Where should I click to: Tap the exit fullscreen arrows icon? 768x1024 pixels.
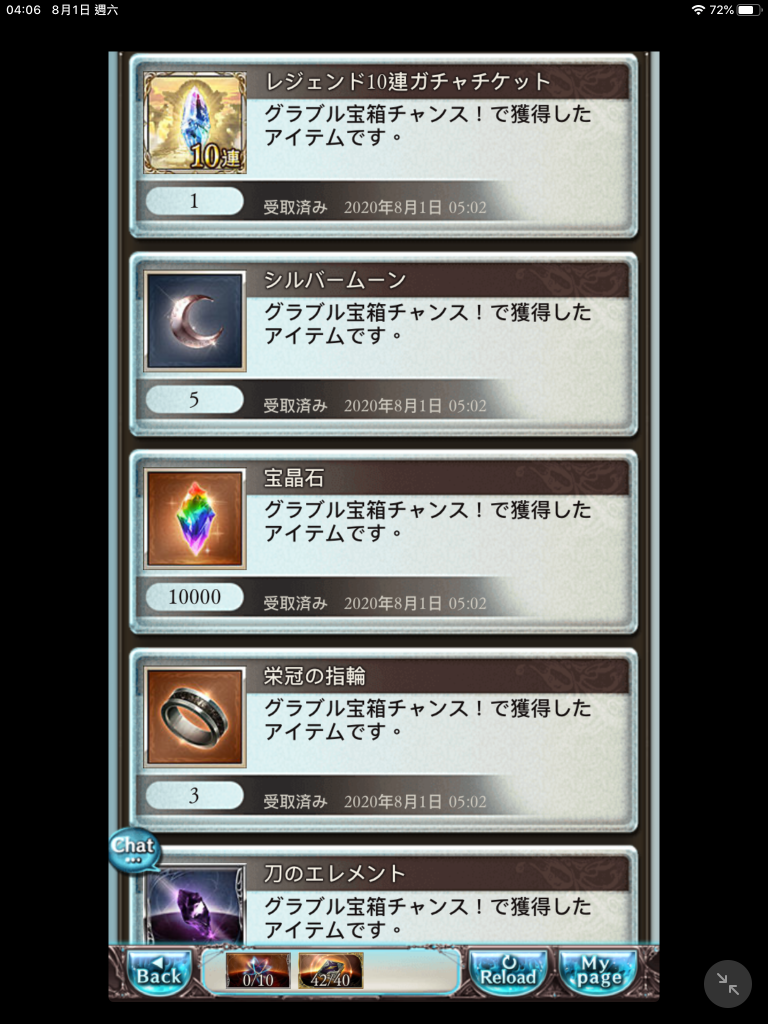(x=728, y=984)
